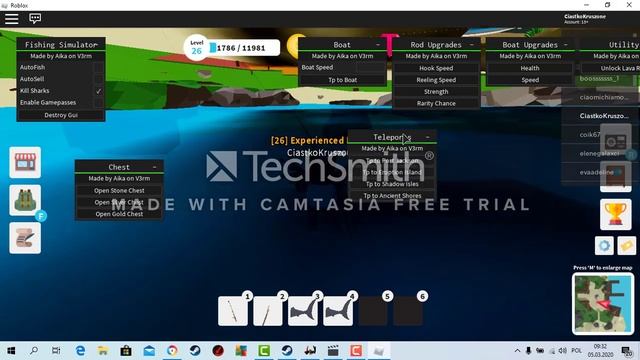Select empty hotbar slot 6

[x=408, y=311]
